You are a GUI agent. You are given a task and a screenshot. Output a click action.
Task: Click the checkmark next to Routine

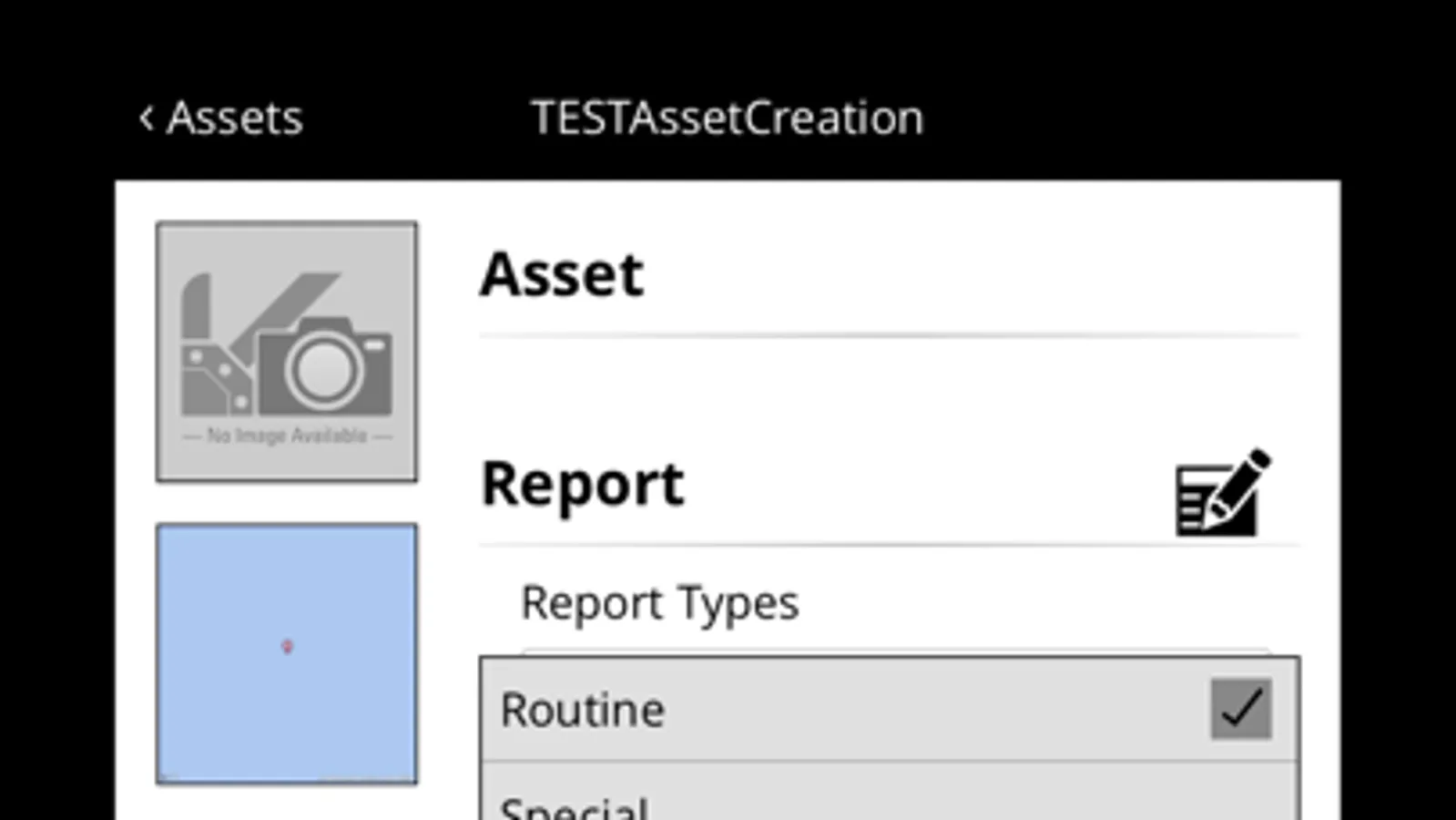(1240, 709)
